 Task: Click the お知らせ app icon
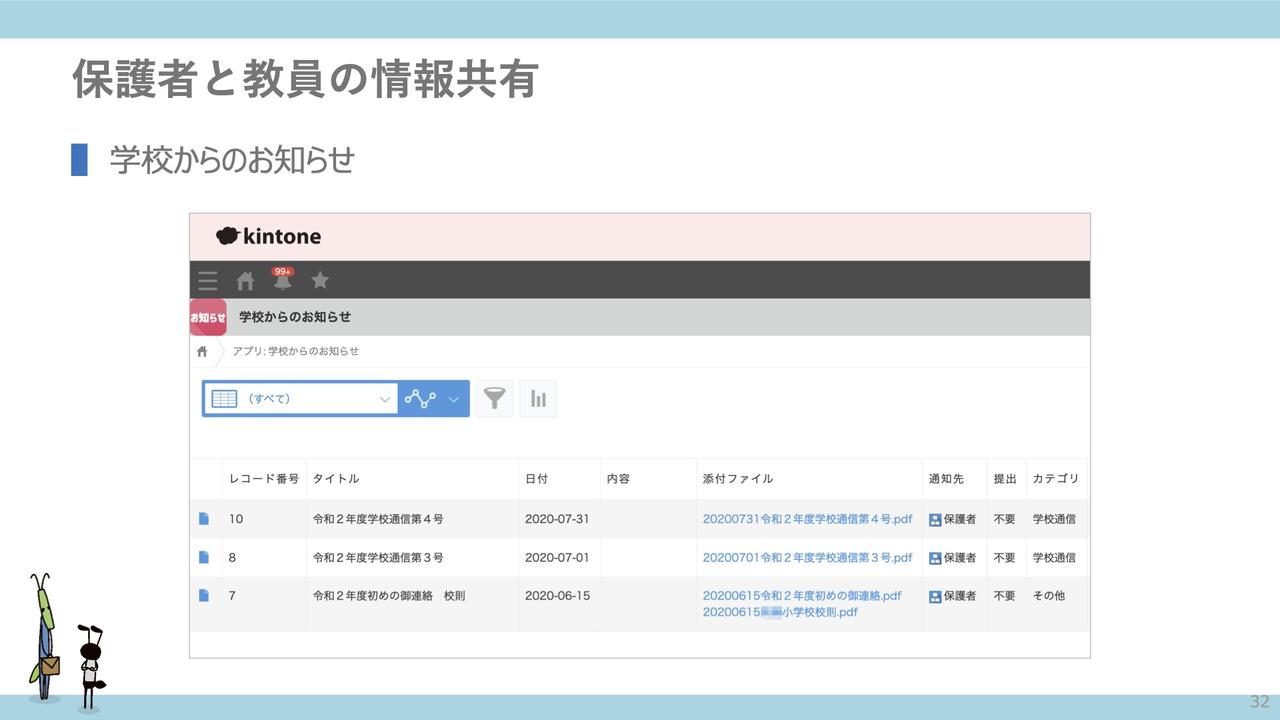tap(207, 316)
